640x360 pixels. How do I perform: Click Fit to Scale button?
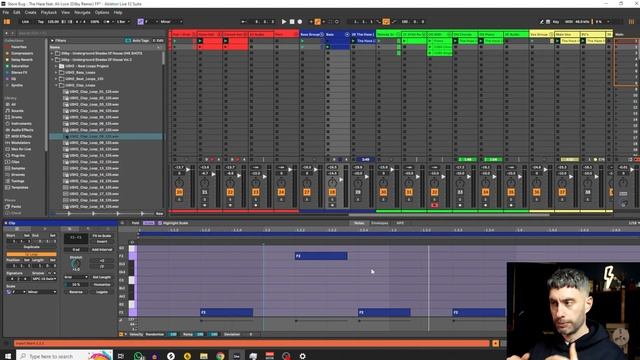coord(102,236)
